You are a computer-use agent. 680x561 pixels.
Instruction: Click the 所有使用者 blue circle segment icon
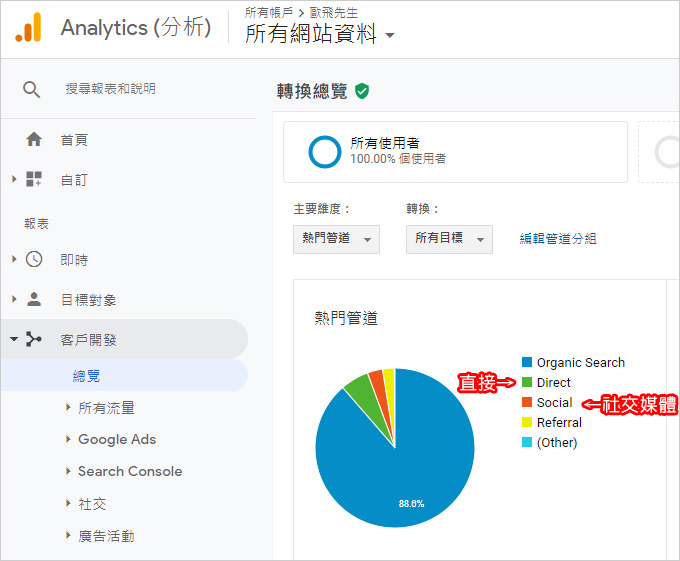click(x=324, y=152)
